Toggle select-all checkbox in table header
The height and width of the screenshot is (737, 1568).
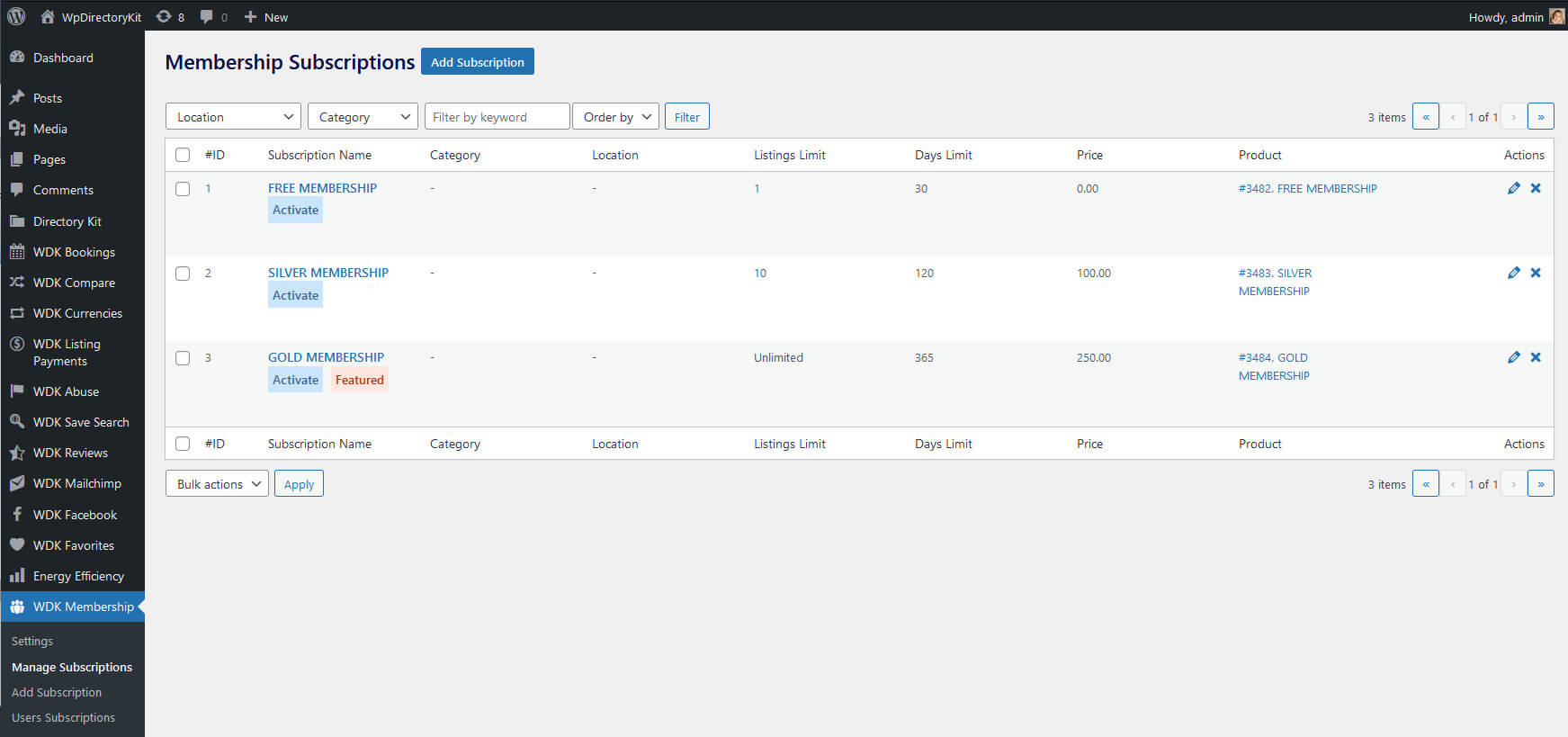(183, 155)
